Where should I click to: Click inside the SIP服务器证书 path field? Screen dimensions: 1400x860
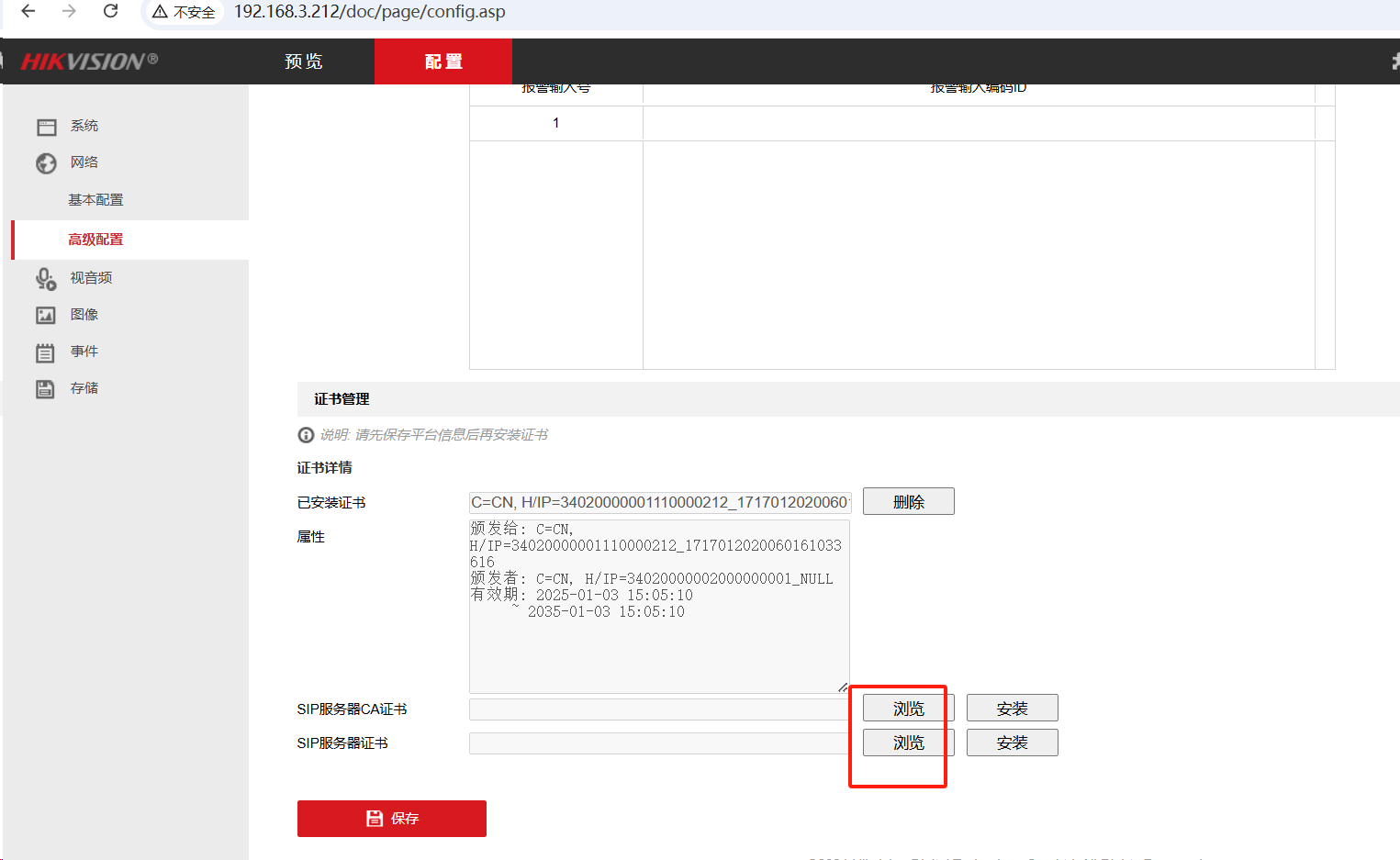(657, 743)
